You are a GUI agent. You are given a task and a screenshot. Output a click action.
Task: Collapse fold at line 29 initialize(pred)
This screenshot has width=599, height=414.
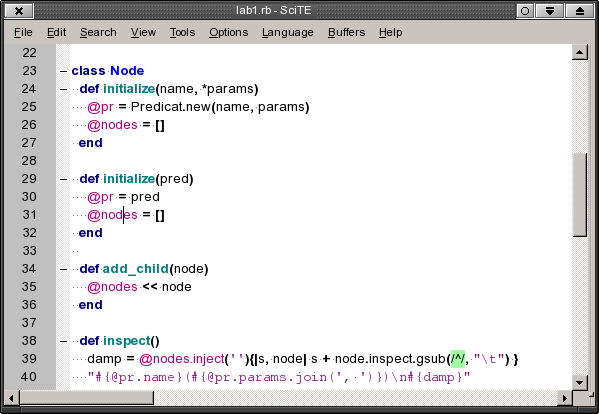pyautogui.click(x=63, y=179)
